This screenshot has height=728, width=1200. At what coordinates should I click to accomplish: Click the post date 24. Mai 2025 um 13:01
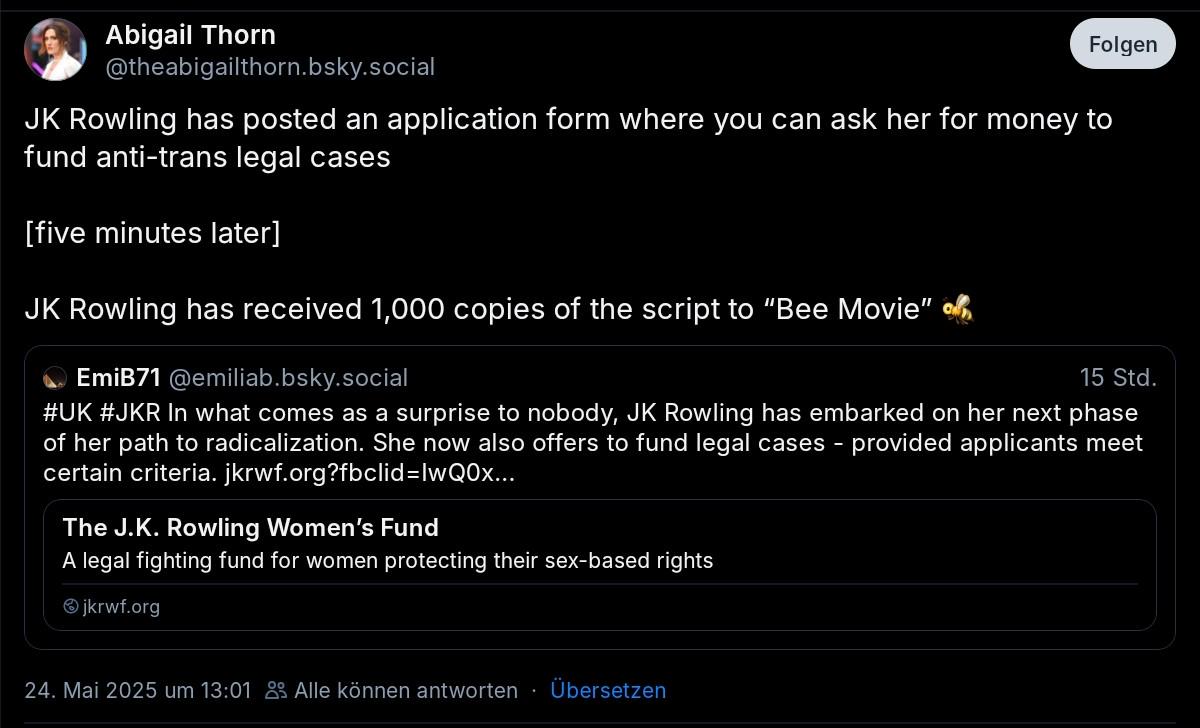(x=138, y=690)
